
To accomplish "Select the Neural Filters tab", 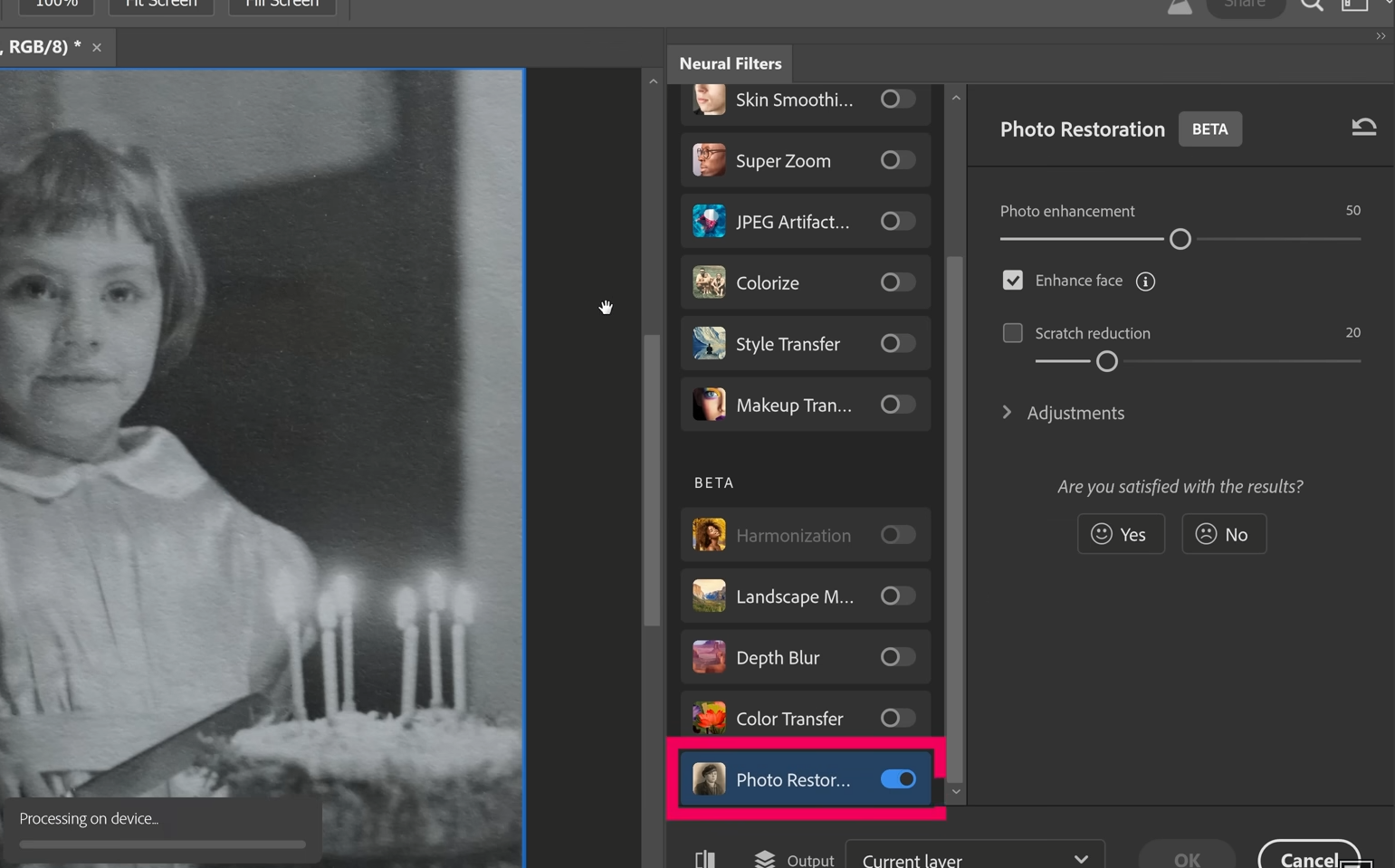I will (x=730, y=63).
